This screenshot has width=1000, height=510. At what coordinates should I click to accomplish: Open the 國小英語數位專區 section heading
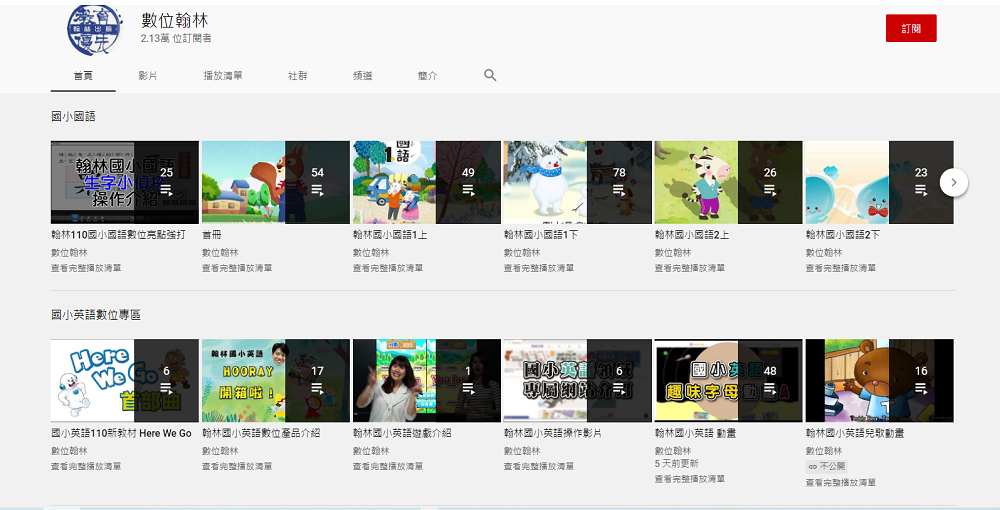pyautogui.click(x=96, y=314)
